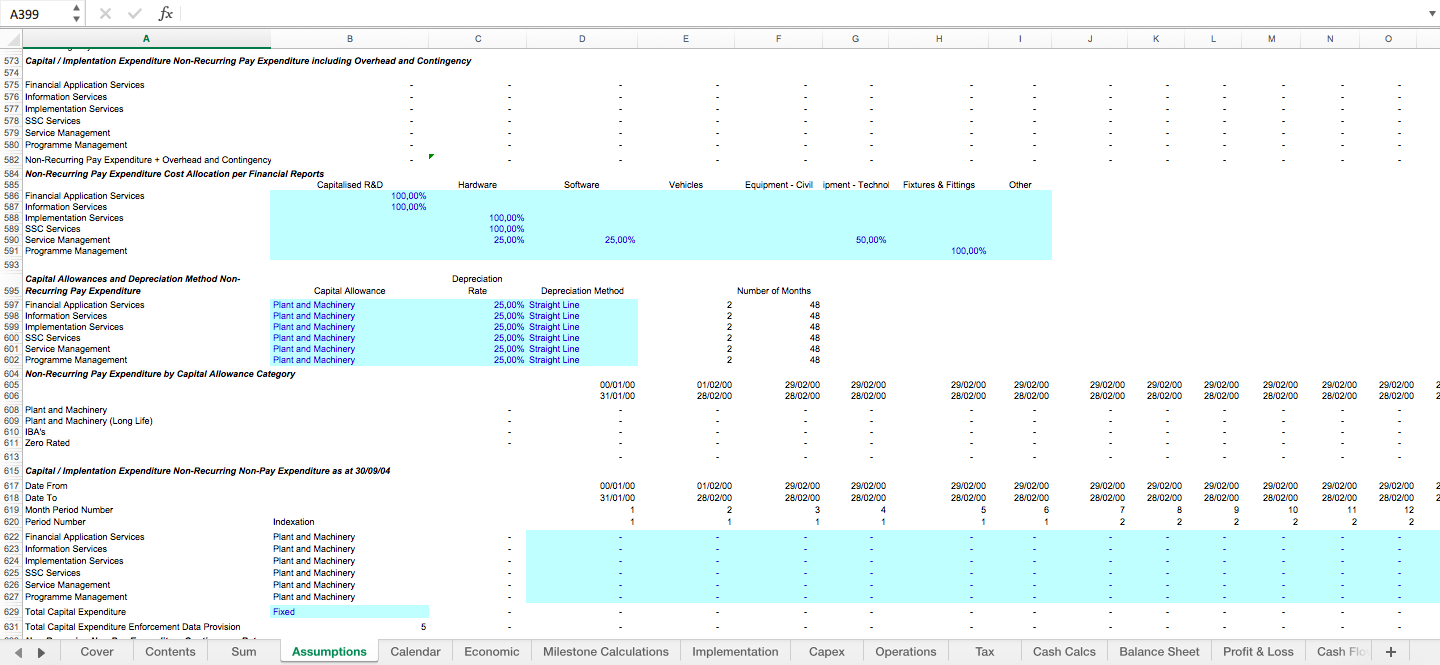
Task: Switch to the Contents sheet tab
Action: click(170, 652)
